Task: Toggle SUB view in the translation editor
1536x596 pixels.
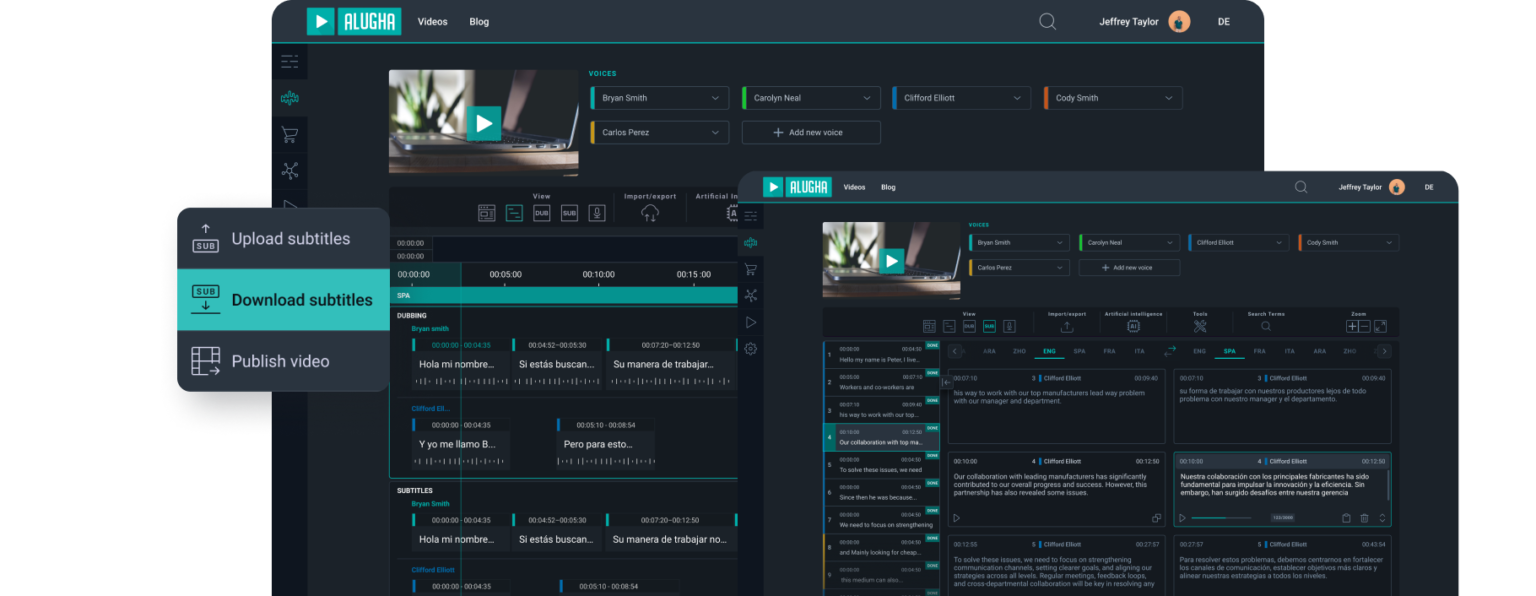Action: (988, 326)
